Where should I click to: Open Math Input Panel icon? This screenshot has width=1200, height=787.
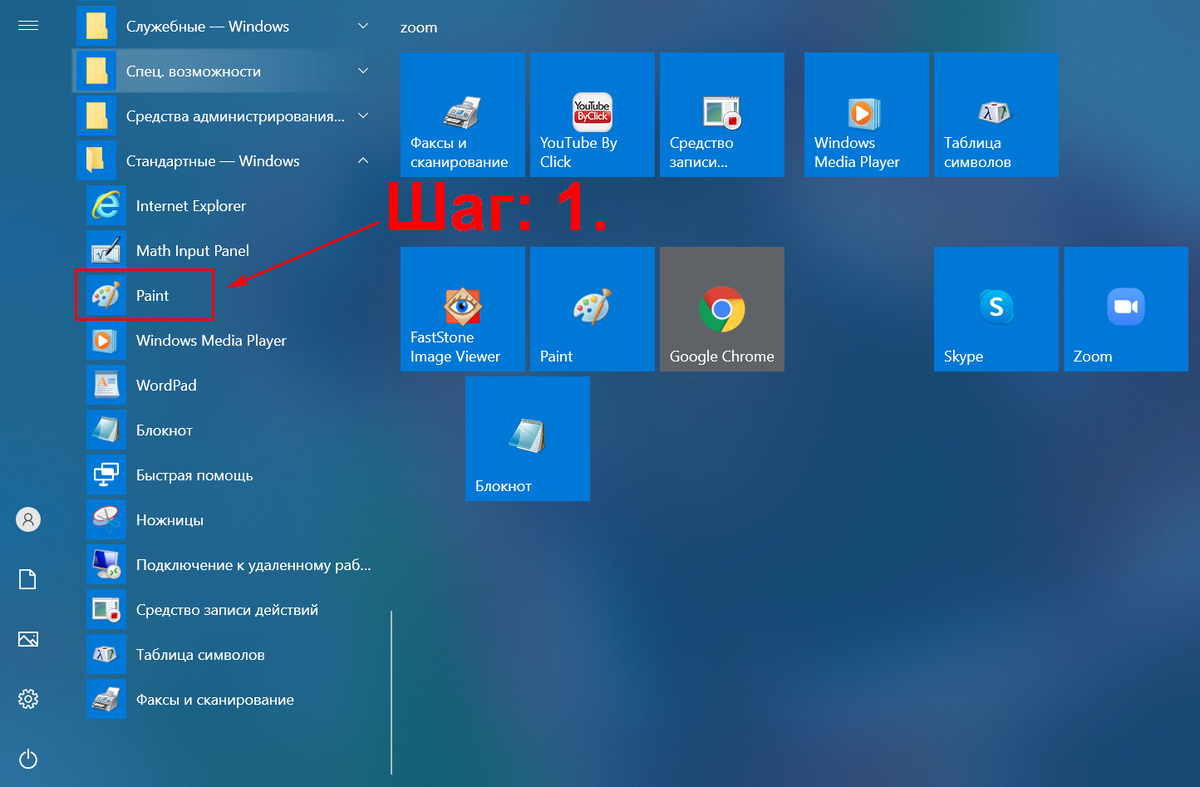pyautogui.click(x=106, y=251)
